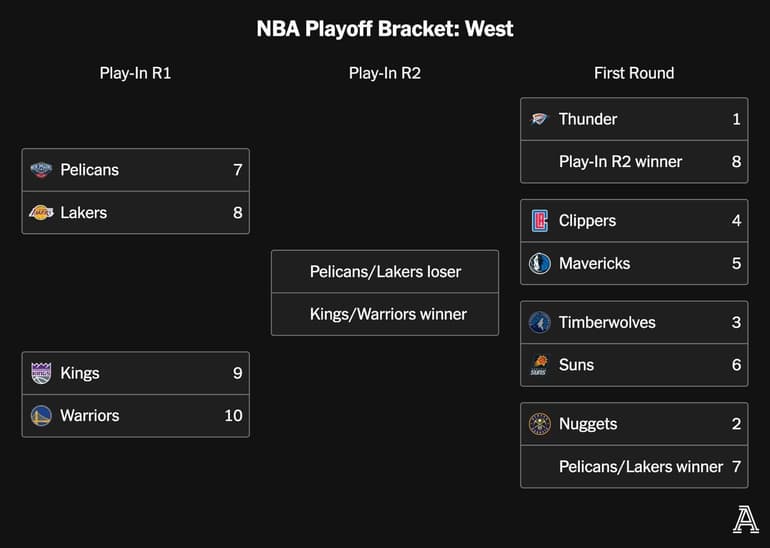
Task: Click the Kings/Warriors winner slot
Action: tap(385, 314)
